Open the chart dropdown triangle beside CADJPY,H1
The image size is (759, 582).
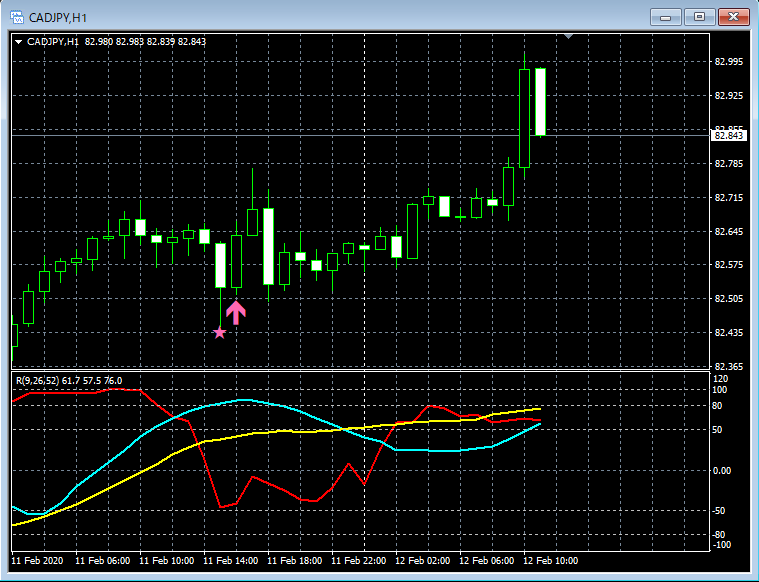18,42
